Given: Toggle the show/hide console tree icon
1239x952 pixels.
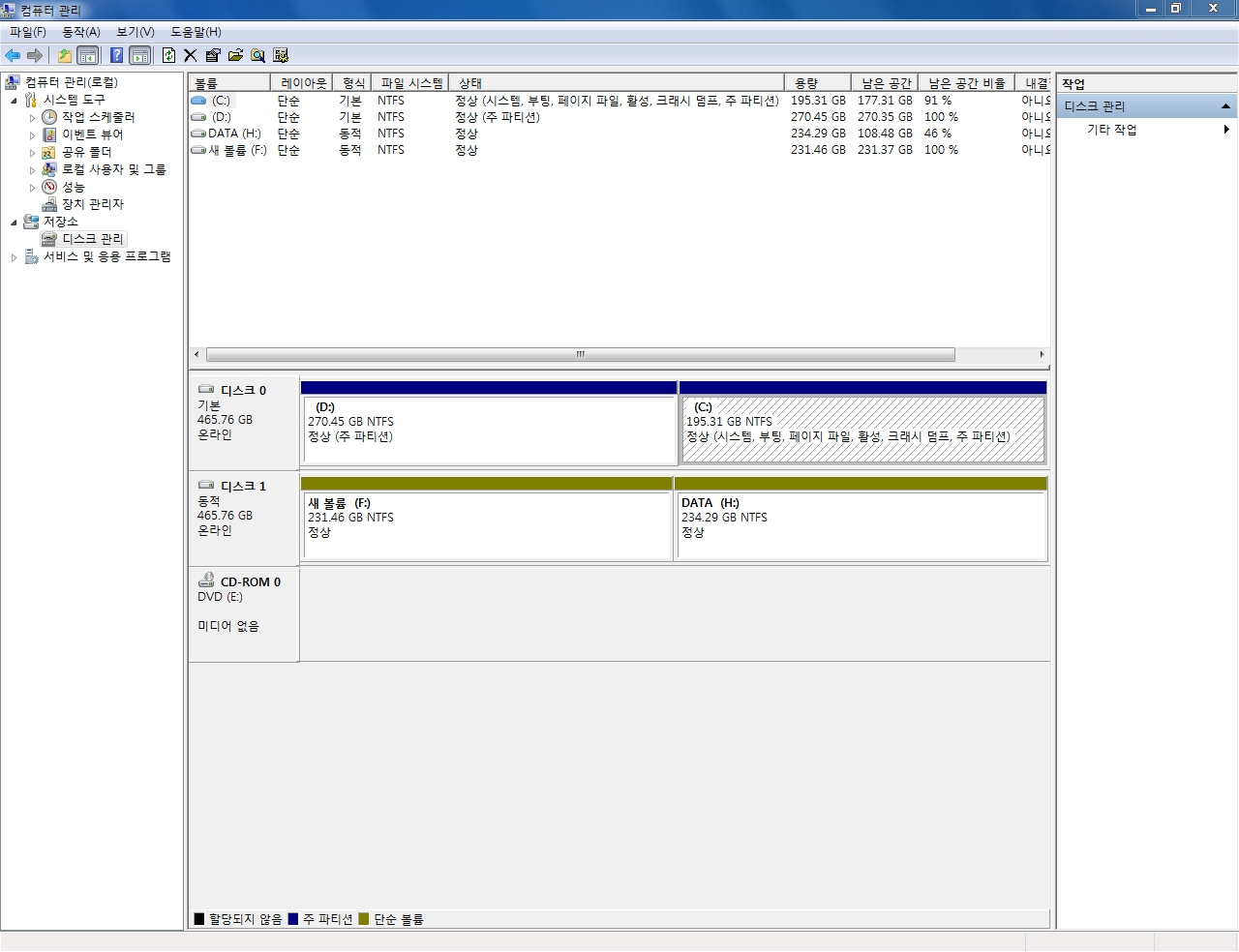Looking at the screenshot, I should (x=87, y=55).
